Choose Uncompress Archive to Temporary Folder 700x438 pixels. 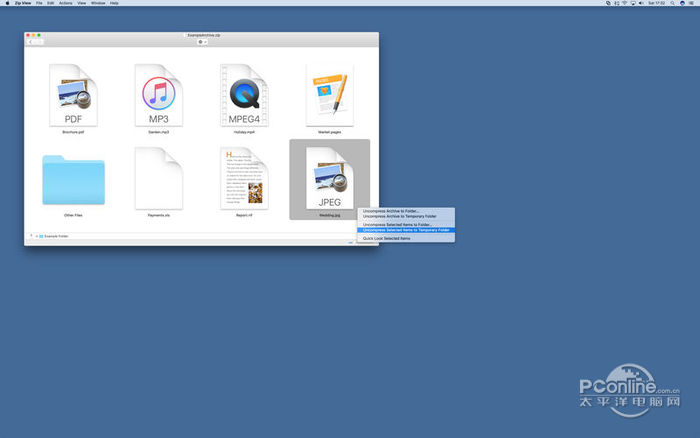400,216
